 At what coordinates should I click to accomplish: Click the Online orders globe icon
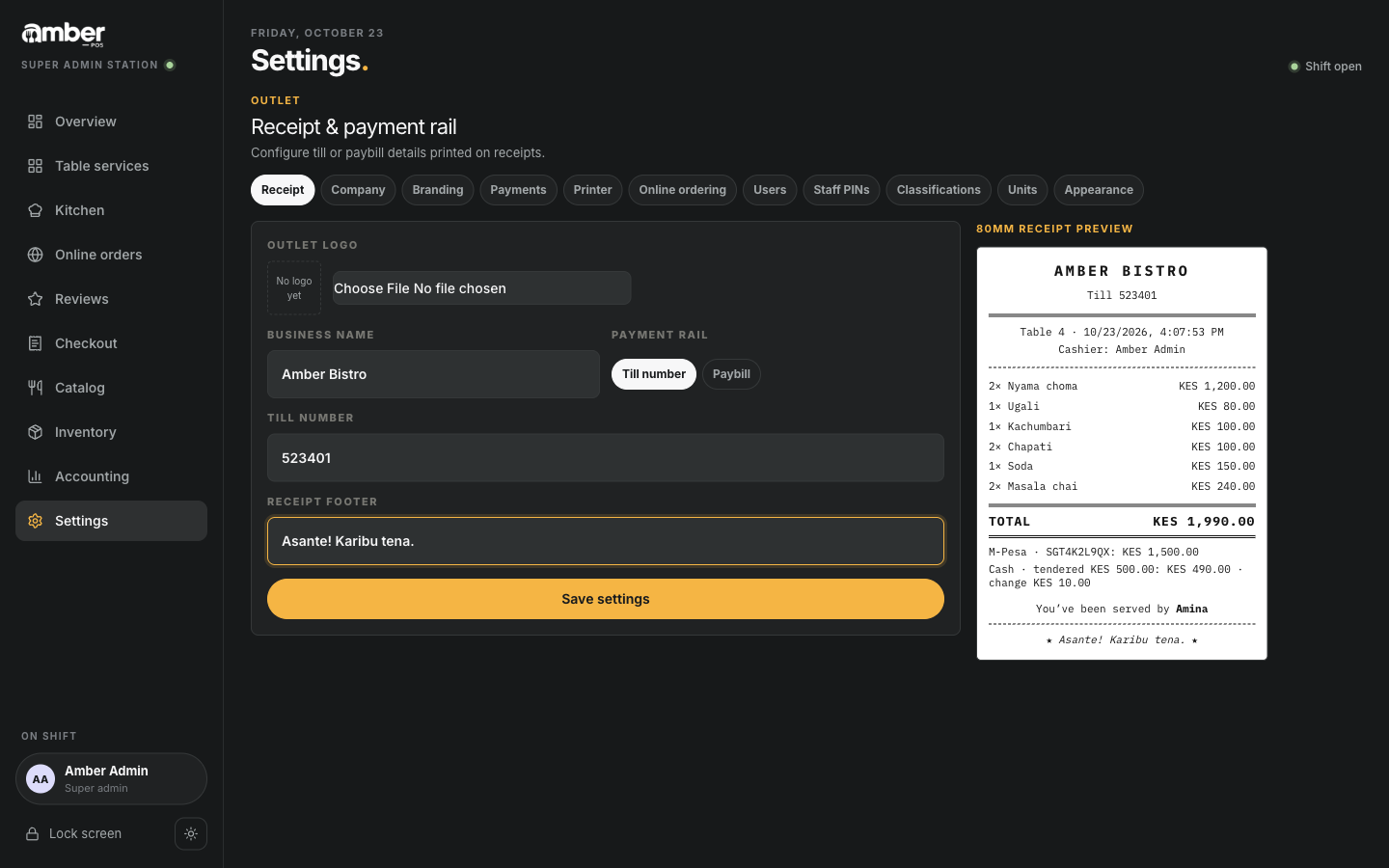[x=35, y=255]
